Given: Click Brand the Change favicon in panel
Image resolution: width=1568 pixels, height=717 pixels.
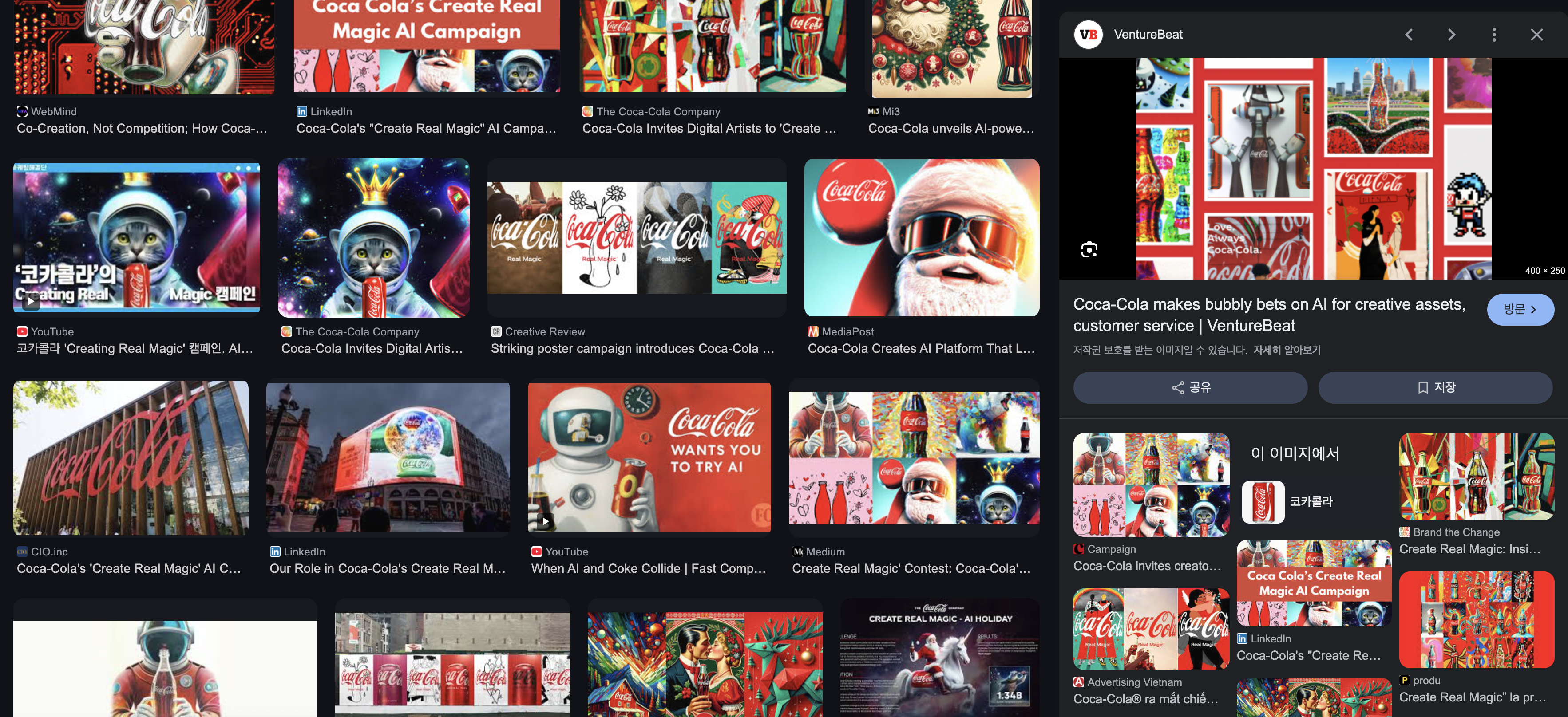Looking at the screenshot, I should (1404, 532).
